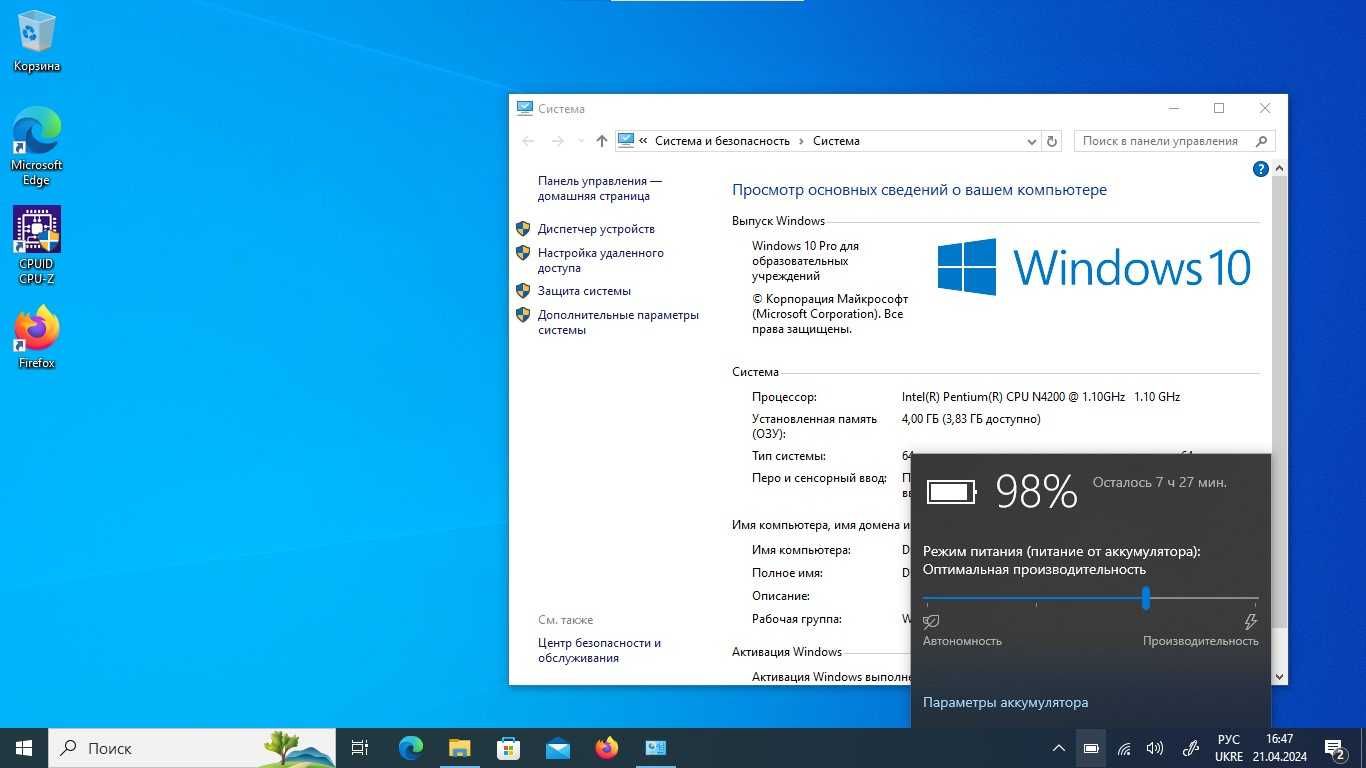
Task: Open the volume tray icon
Action: (x=1155, y=748)
